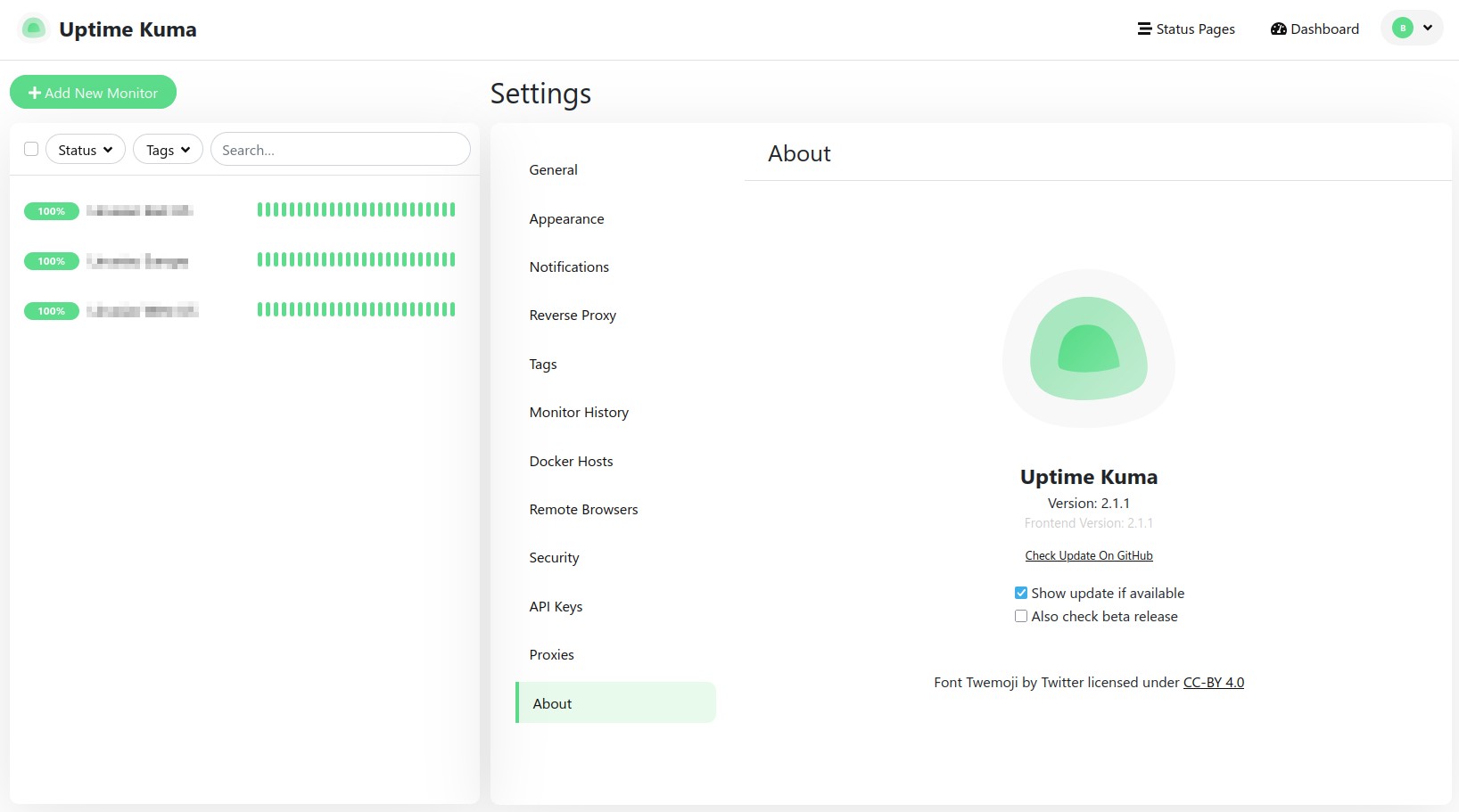Click the Dashboard gauge icon

(x=1278, y=29)
